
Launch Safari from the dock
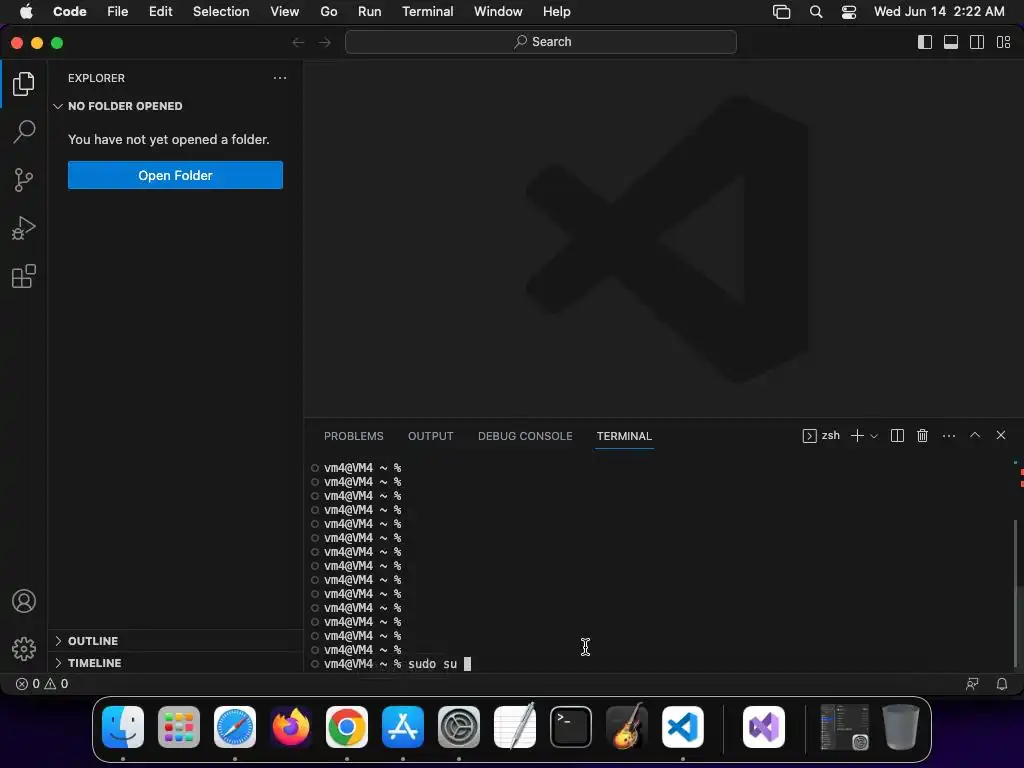(235, 727)
